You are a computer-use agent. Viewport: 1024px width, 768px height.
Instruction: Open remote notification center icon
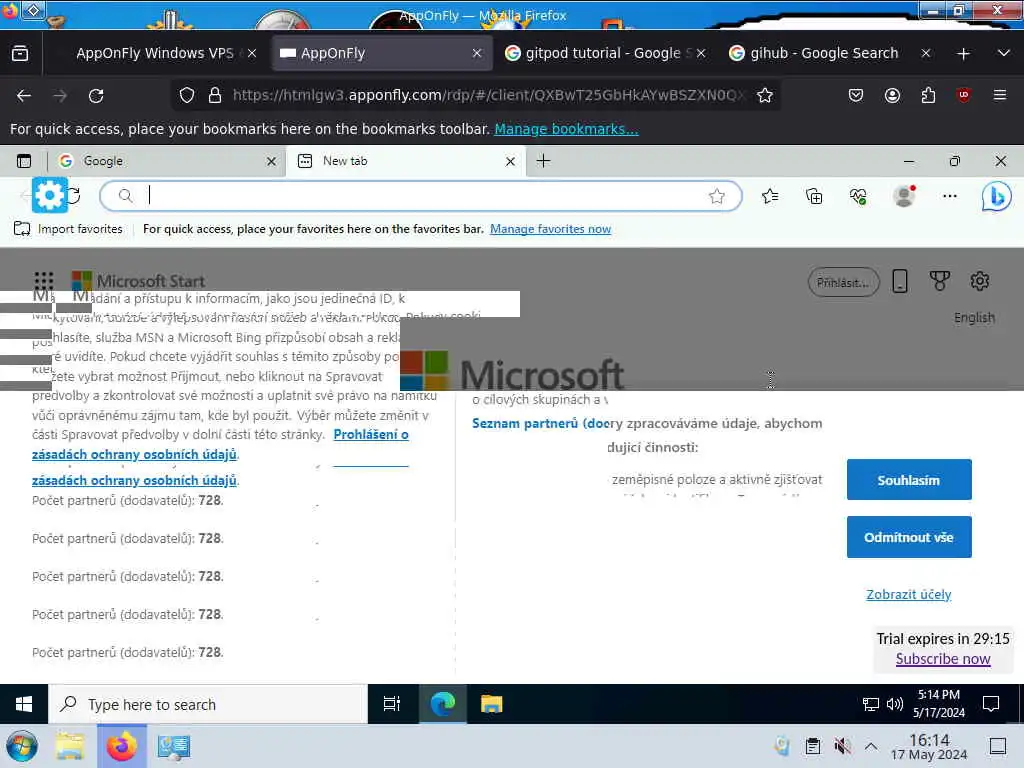pyautogui.click(x=991, y=704)
